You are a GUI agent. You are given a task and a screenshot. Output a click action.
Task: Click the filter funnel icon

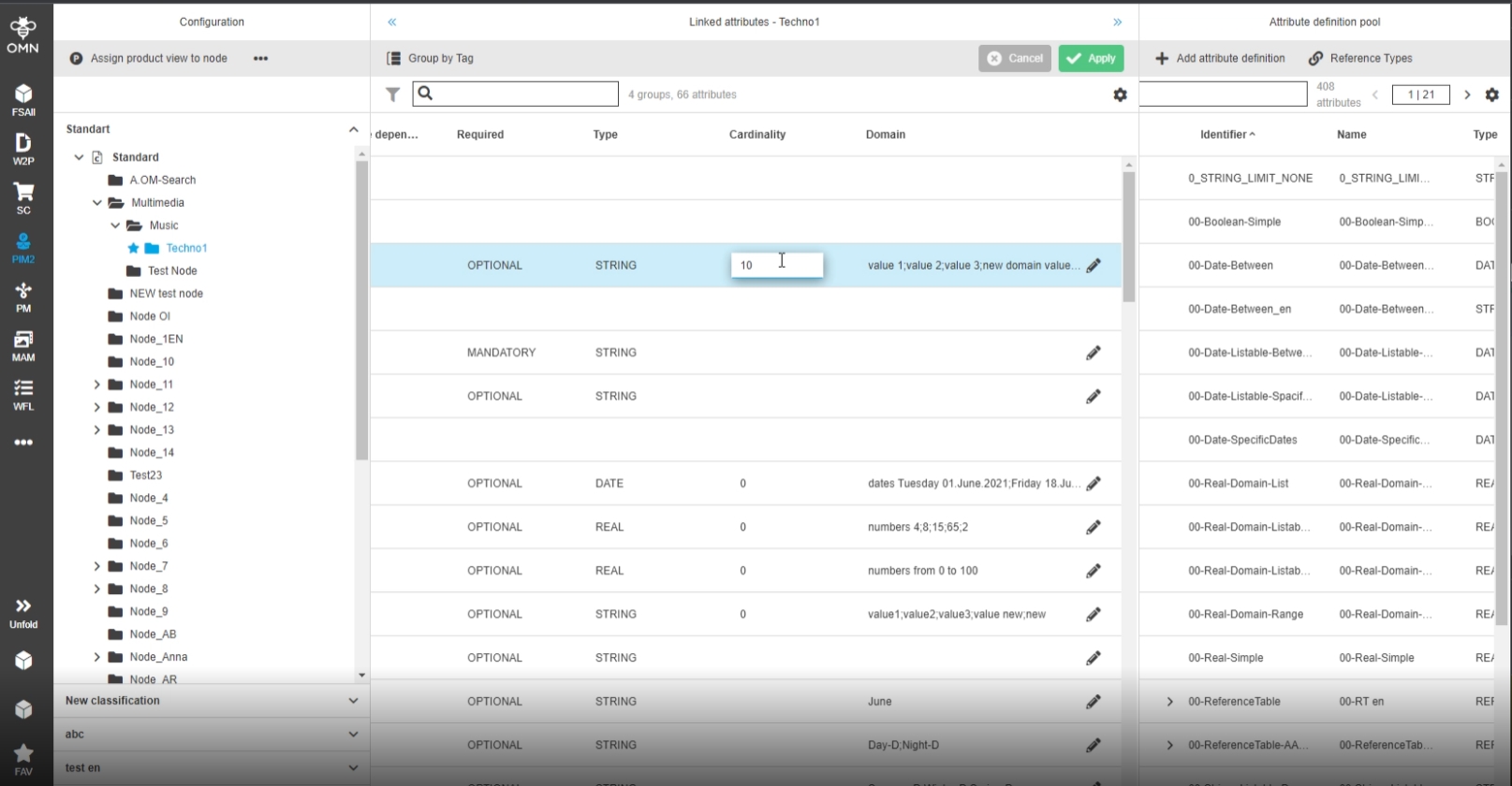393,95
